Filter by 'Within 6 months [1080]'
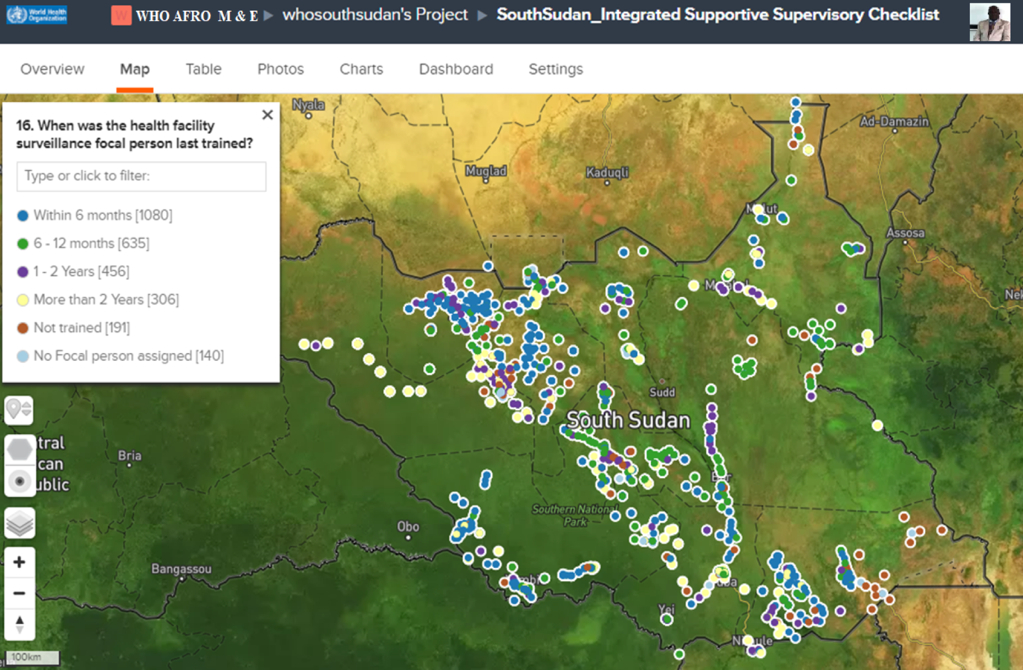1023x670 pixels. [95, 215]
